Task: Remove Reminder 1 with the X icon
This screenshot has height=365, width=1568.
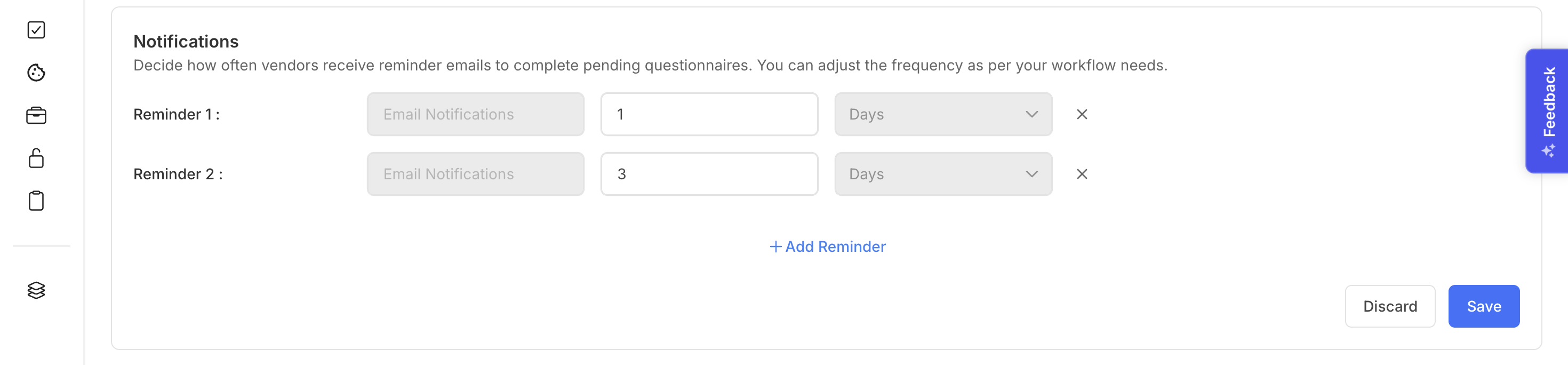Action: [1081, 115]
